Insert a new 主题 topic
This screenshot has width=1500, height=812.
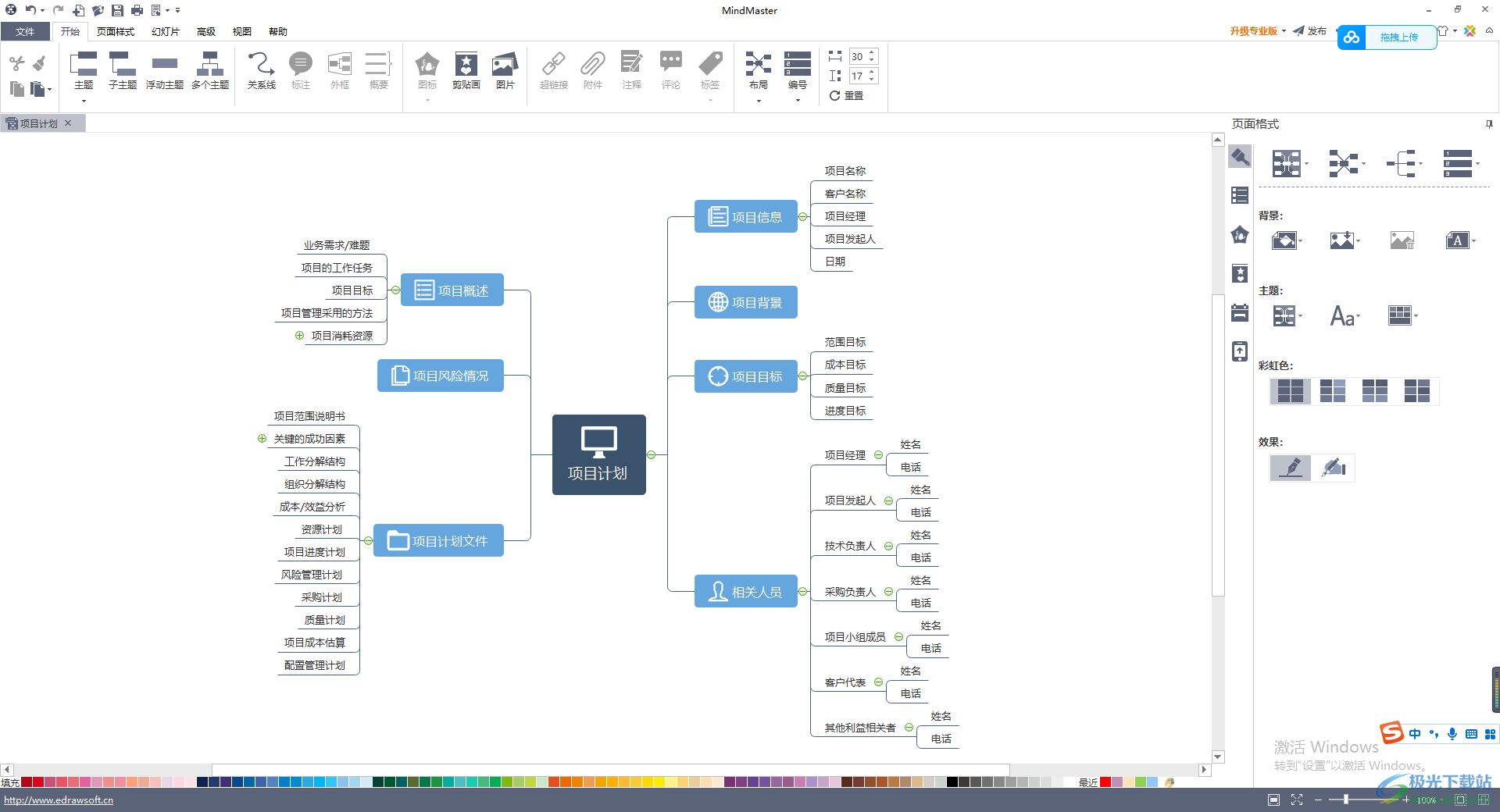(84, 70)
